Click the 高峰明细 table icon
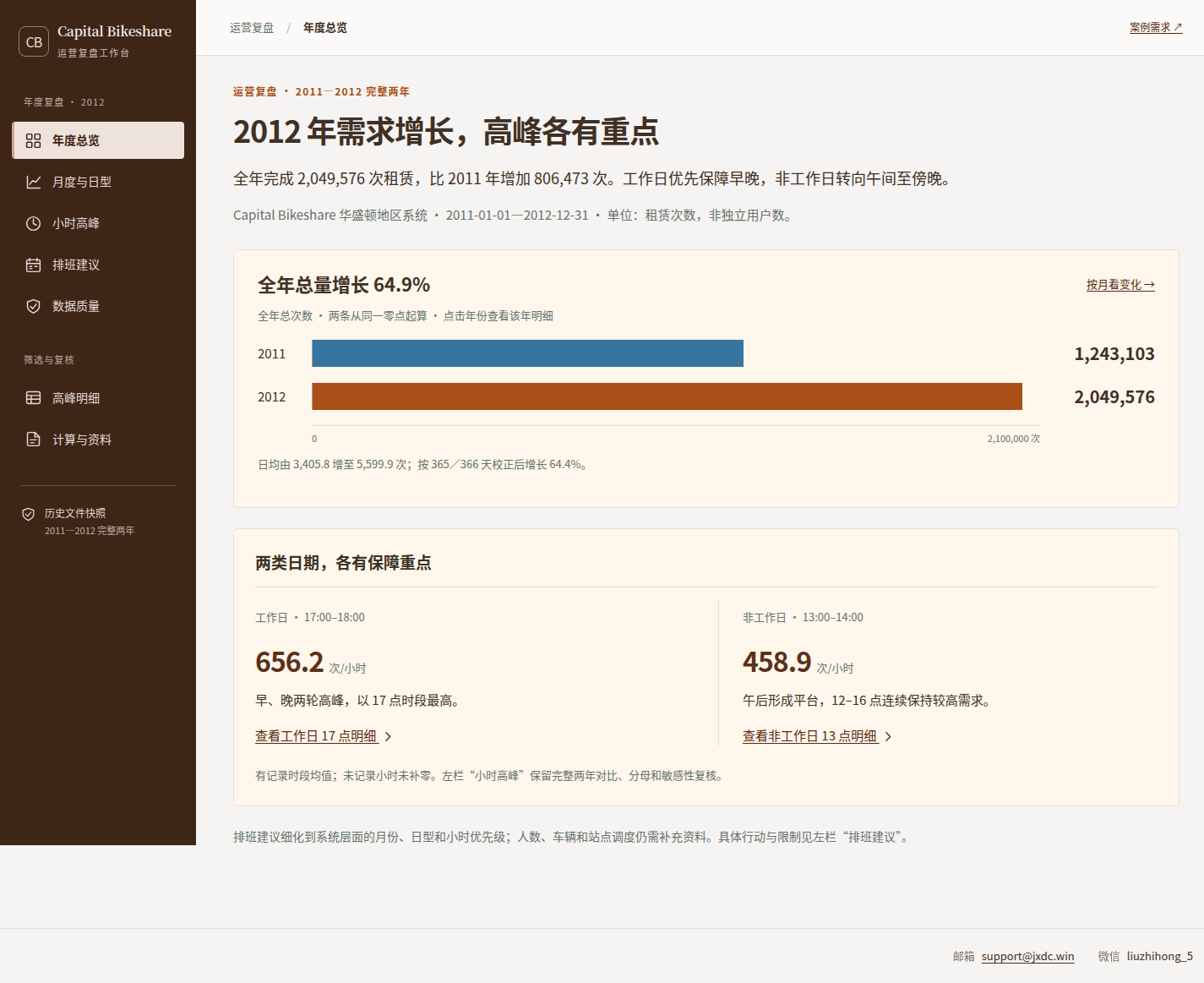The width and height of the screenshot is (1204, 983). click(x=33, y=398)
